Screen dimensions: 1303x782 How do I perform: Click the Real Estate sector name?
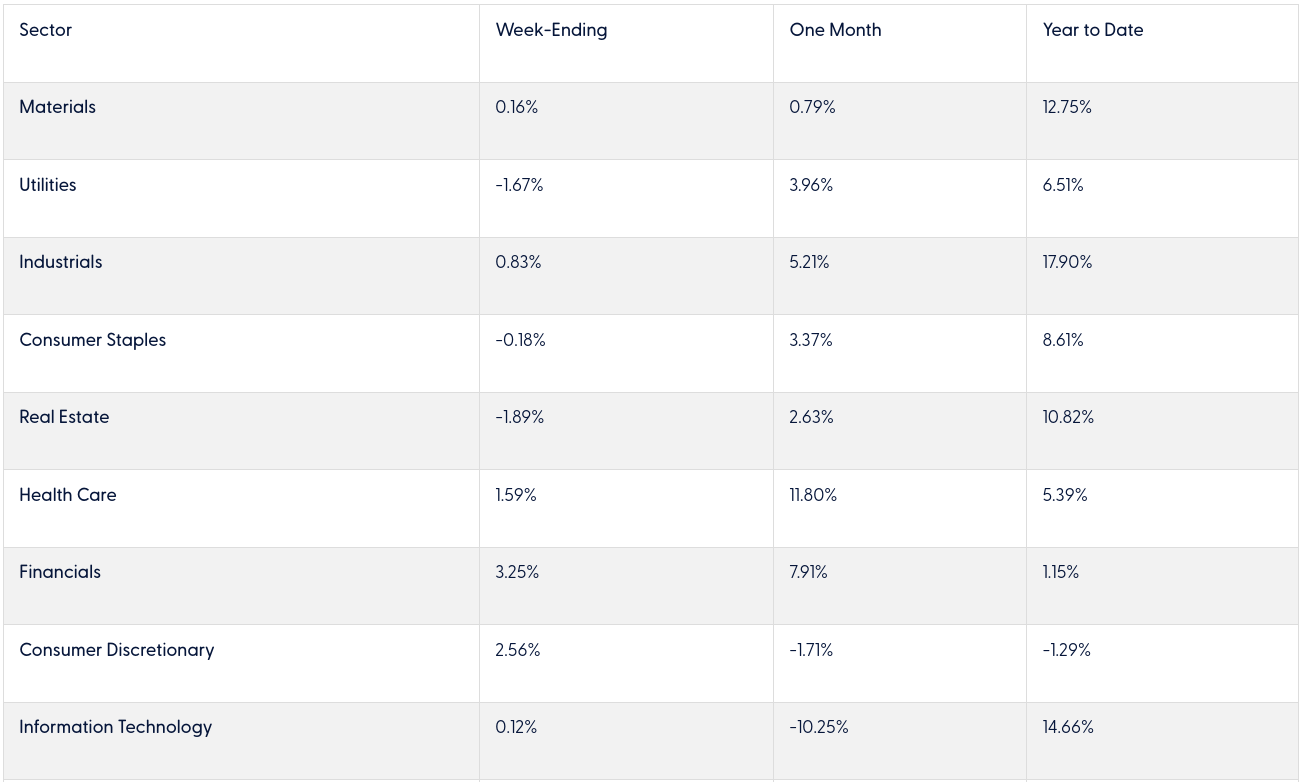pos(64,417)
